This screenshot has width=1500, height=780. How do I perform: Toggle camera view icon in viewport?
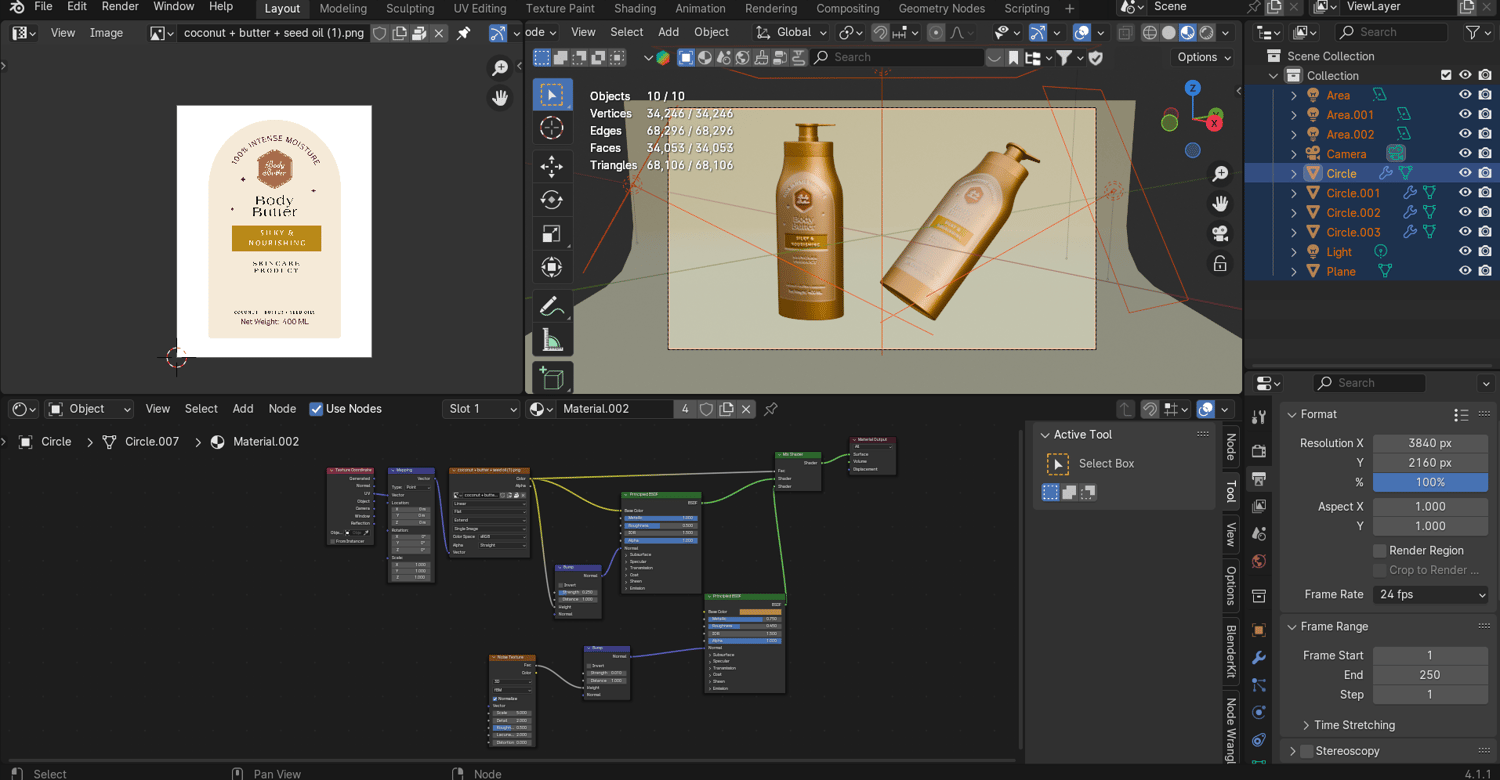pyautogui.click(x=1220, y=234)
